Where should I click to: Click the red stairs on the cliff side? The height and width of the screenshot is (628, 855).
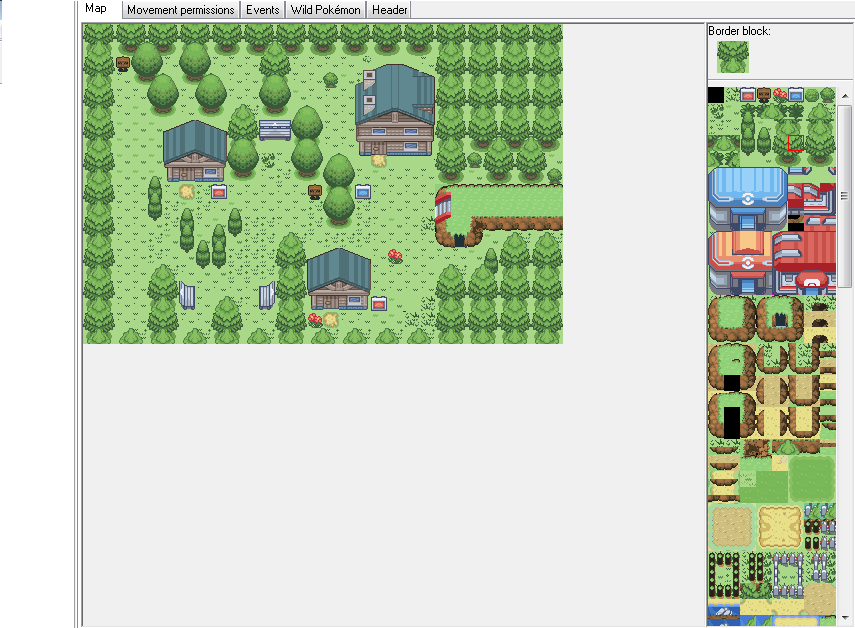pos(442,208)
